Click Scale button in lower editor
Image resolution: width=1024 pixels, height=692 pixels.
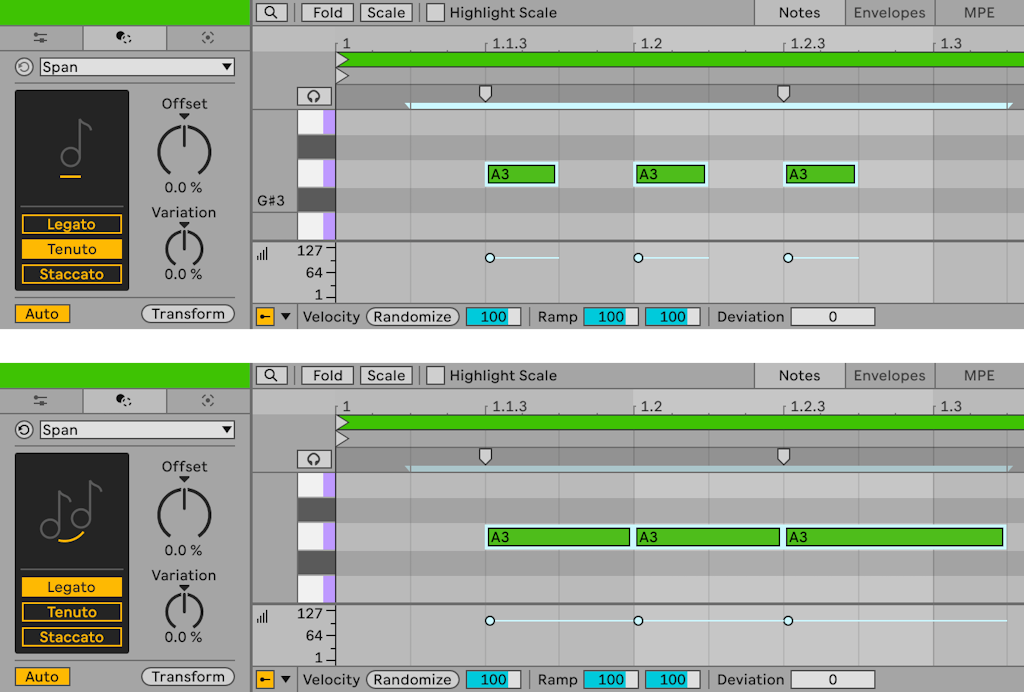[386, 375]
